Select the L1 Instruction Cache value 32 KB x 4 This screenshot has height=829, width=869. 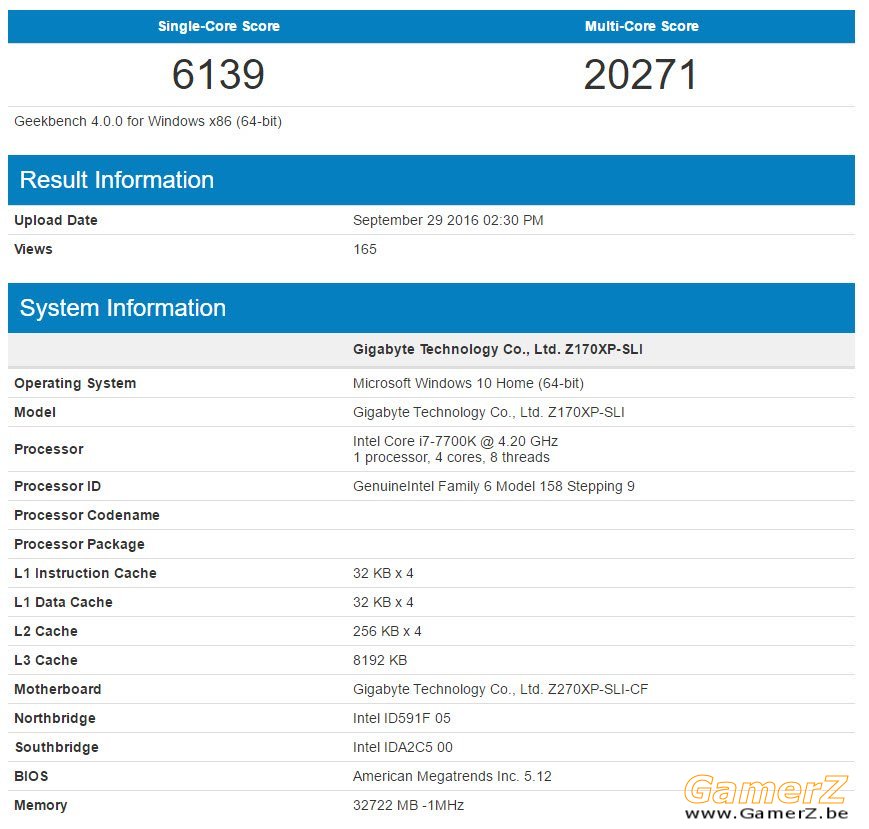[383, 573]
